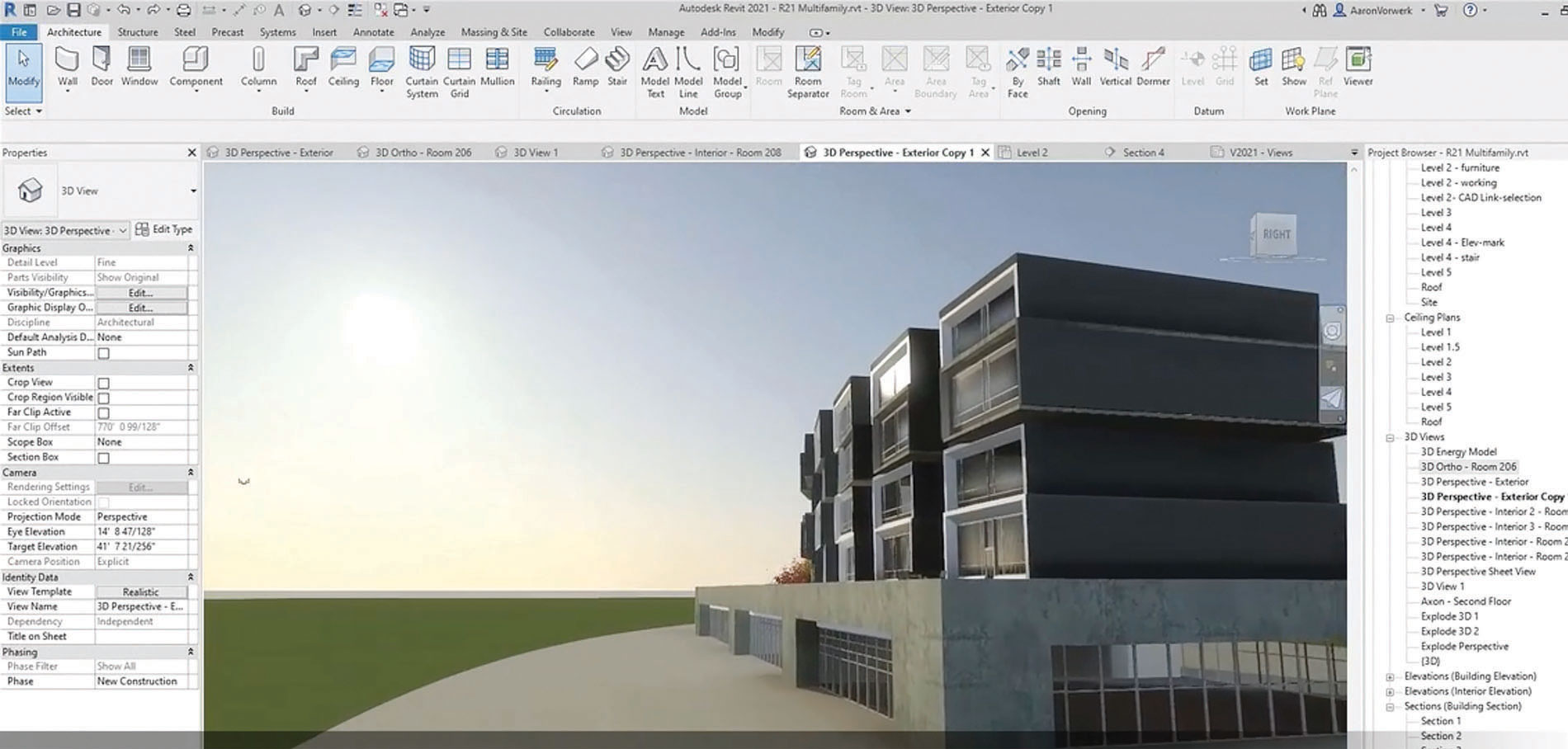Open the File menu

[x=19, y=32]
